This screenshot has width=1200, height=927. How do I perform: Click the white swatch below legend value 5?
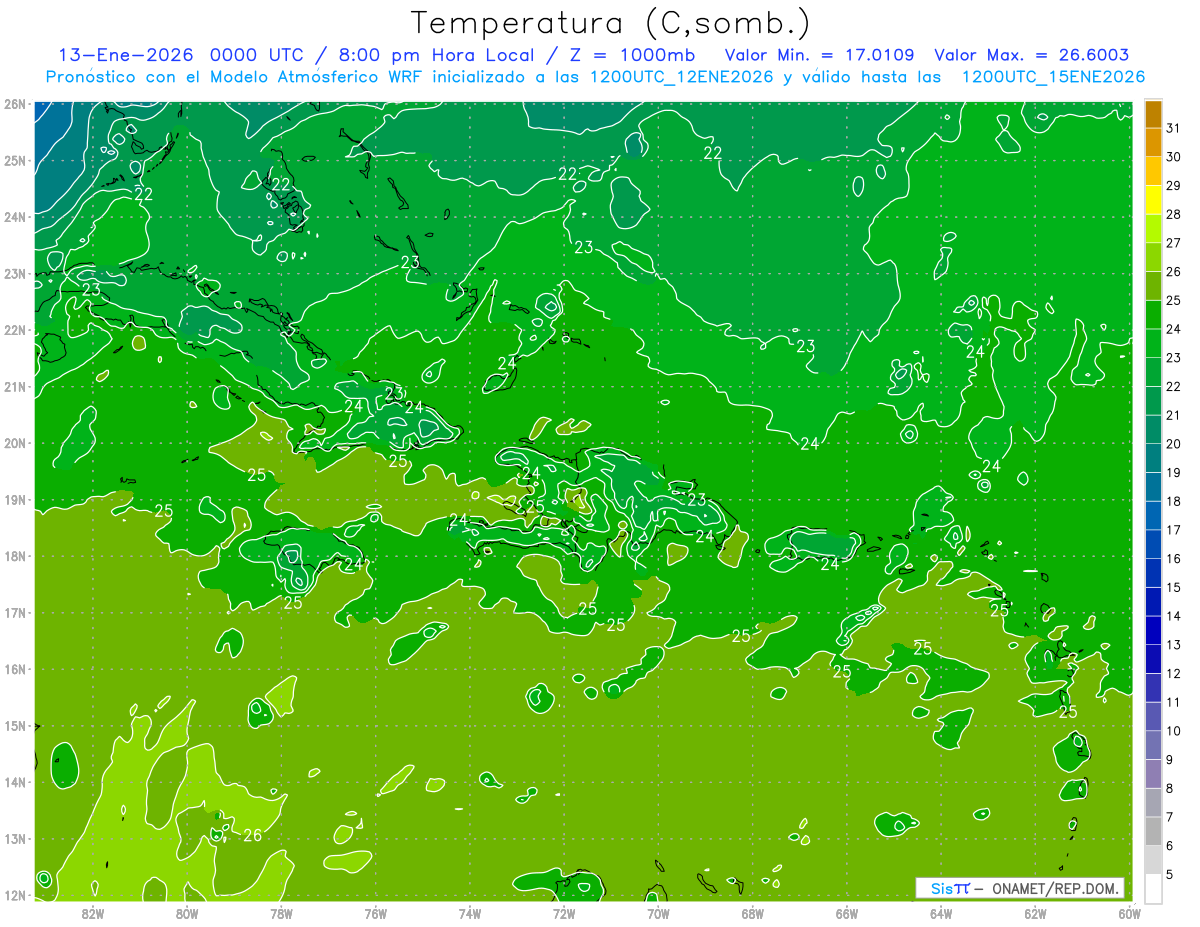(x=1153, y=888)
